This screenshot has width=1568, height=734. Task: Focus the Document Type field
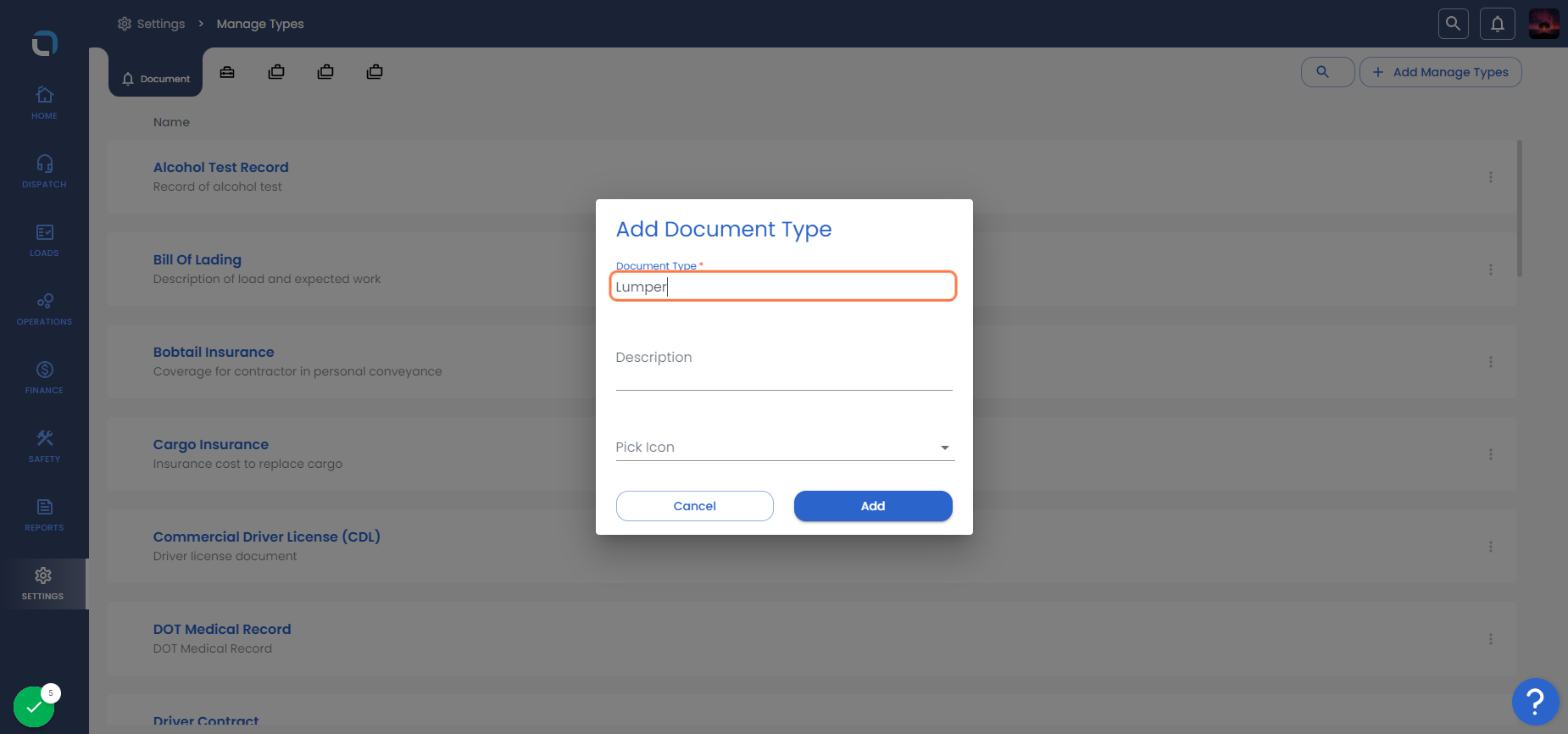pos(783,286)
